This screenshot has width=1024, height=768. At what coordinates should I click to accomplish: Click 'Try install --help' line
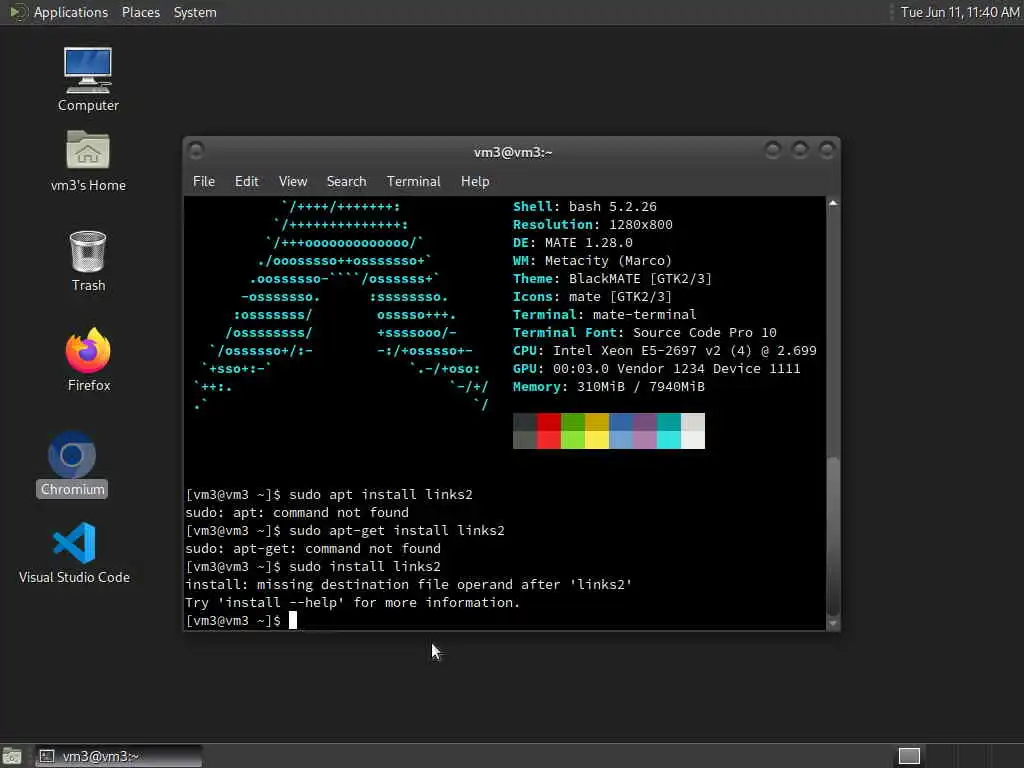click(x=353, y=602)
